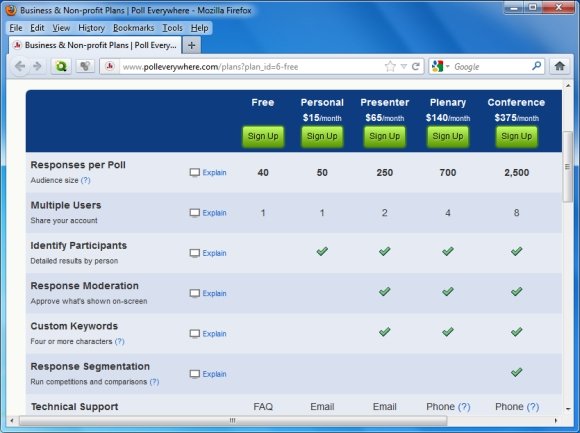This screenshot has width=580, height=433.
Task: Click the forward navigation arrow
Action: pyautogui.click(x=37, y=67)
